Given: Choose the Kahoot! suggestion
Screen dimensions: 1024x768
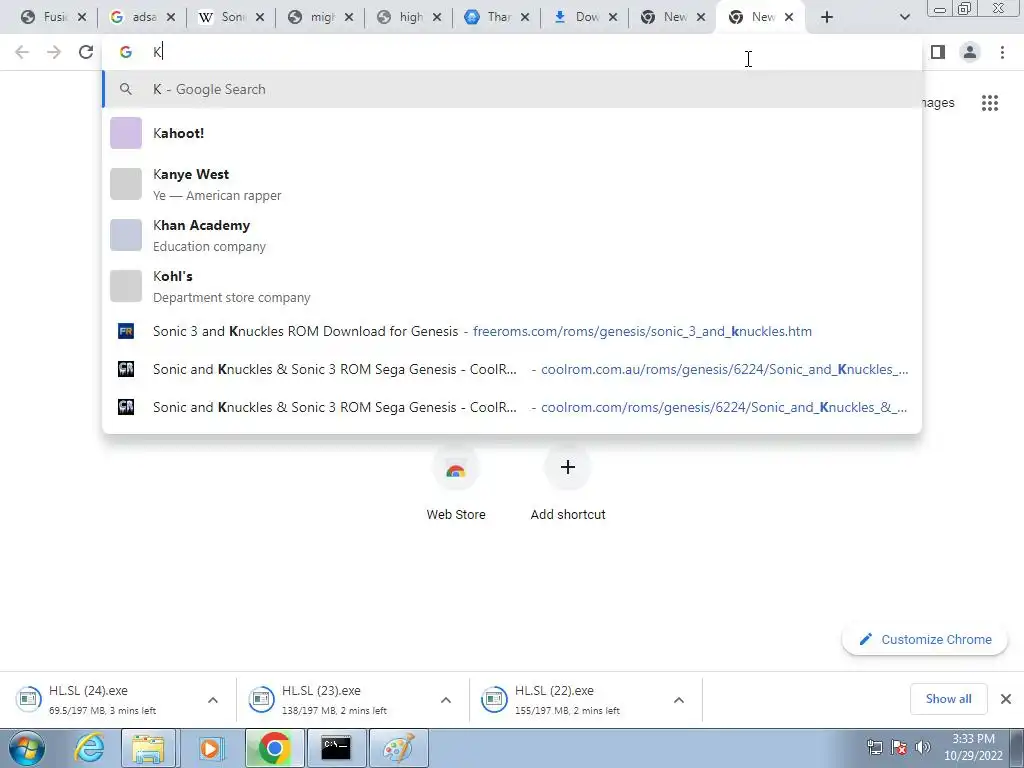Looking at the screenshot, I should pos(512,133).
